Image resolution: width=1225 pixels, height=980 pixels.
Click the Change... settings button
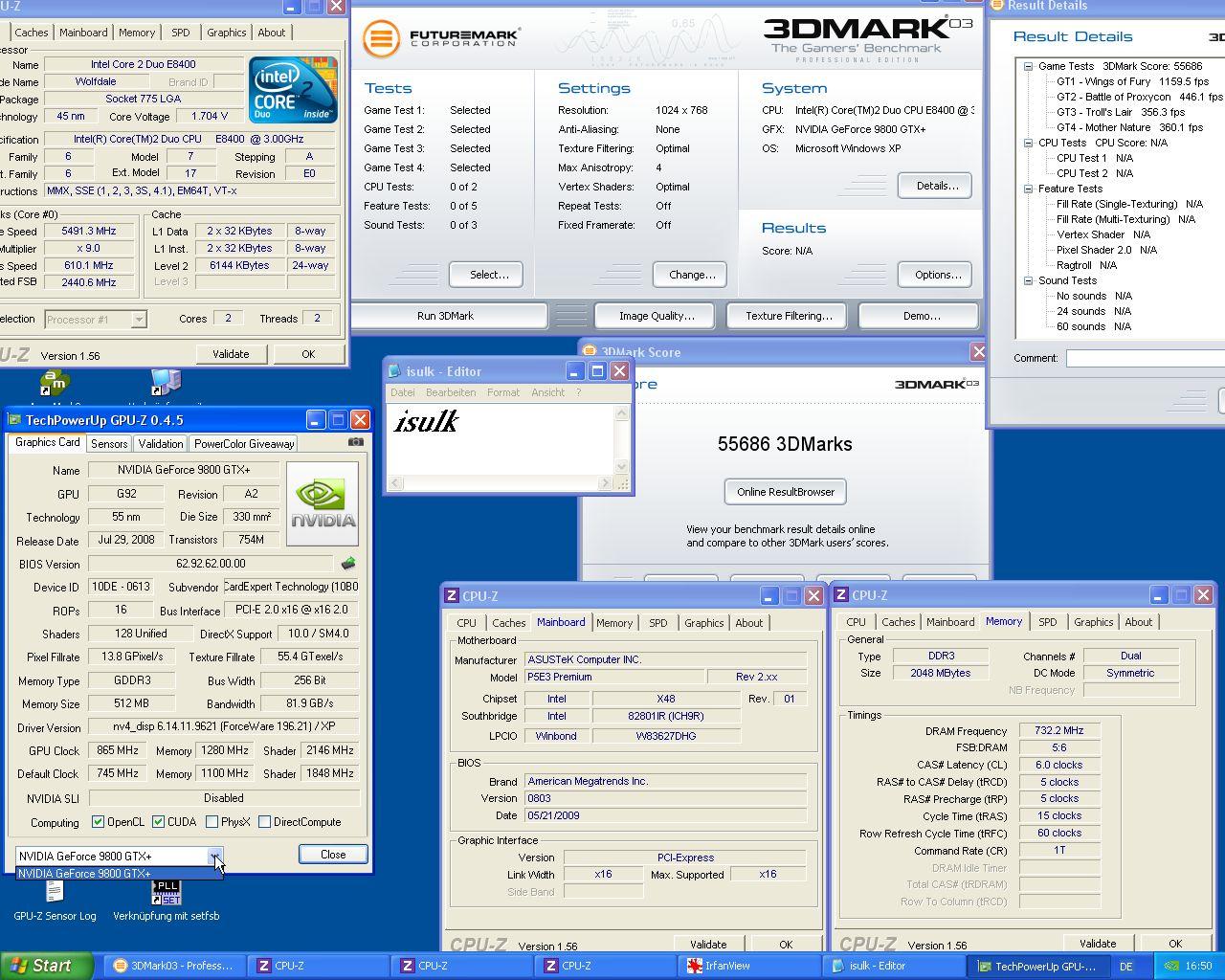pyautogui.click(x=692, y=275)
